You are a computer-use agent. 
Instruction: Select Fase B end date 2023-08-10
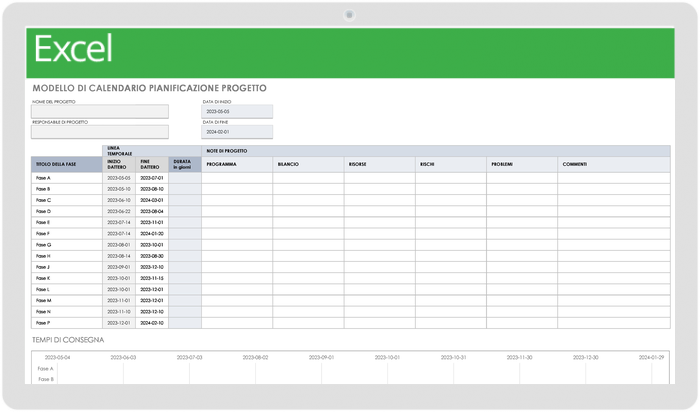[152, 189]
